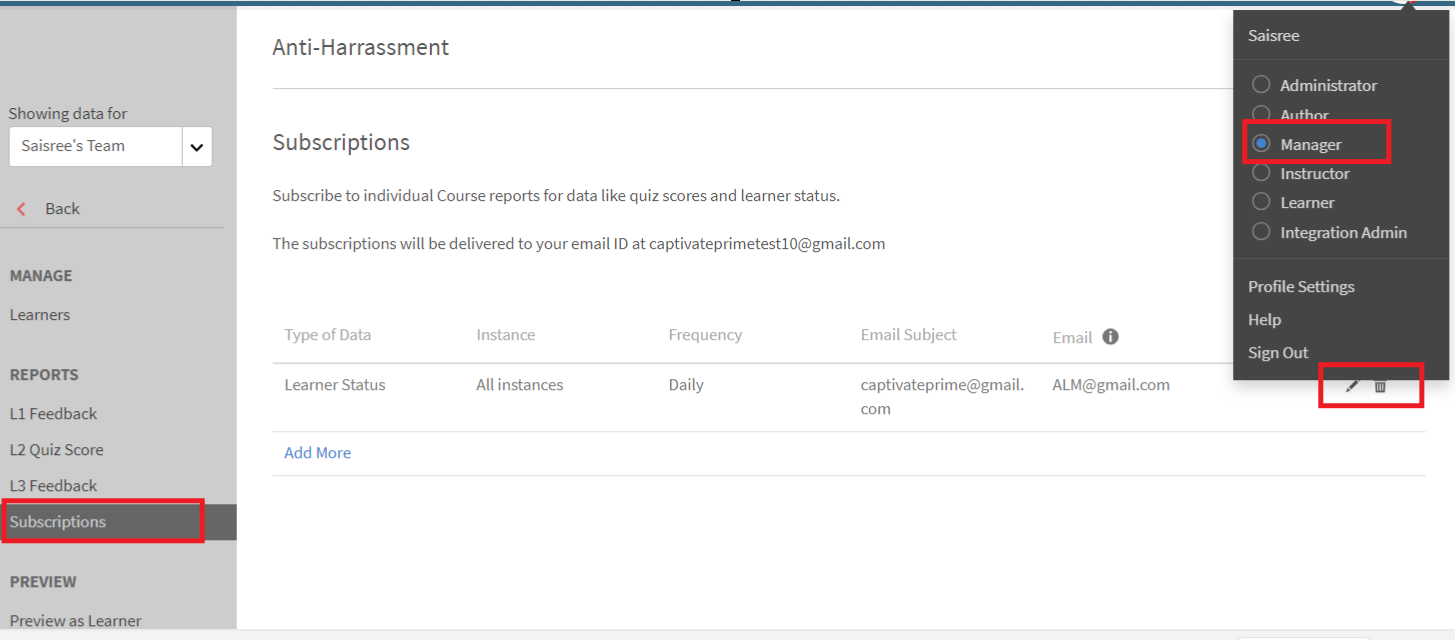Image resolution: width=1455 pixels, height=640 pixels.
Task: Select the Manager role radio button
Action: coord(1261,144)
